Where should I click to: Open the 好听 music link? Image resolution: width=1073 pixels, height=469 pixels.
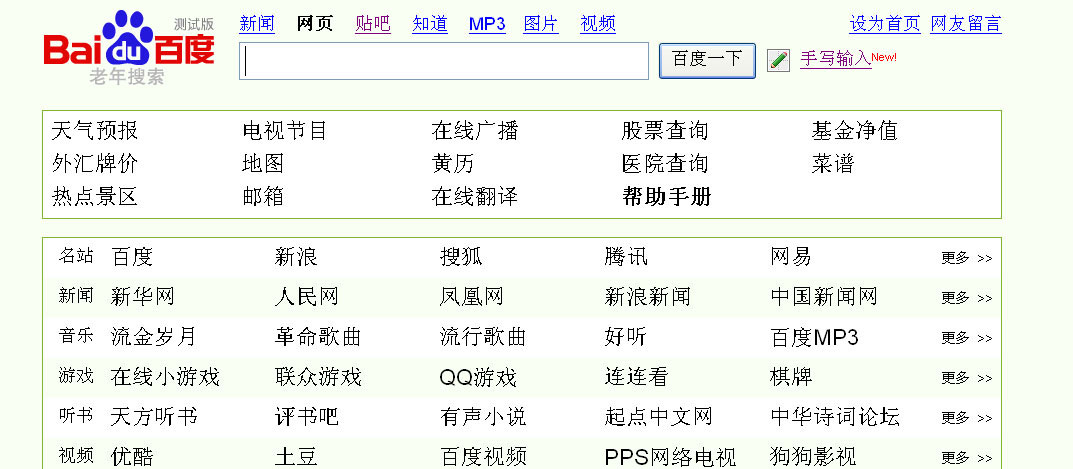tap(625, 337)
